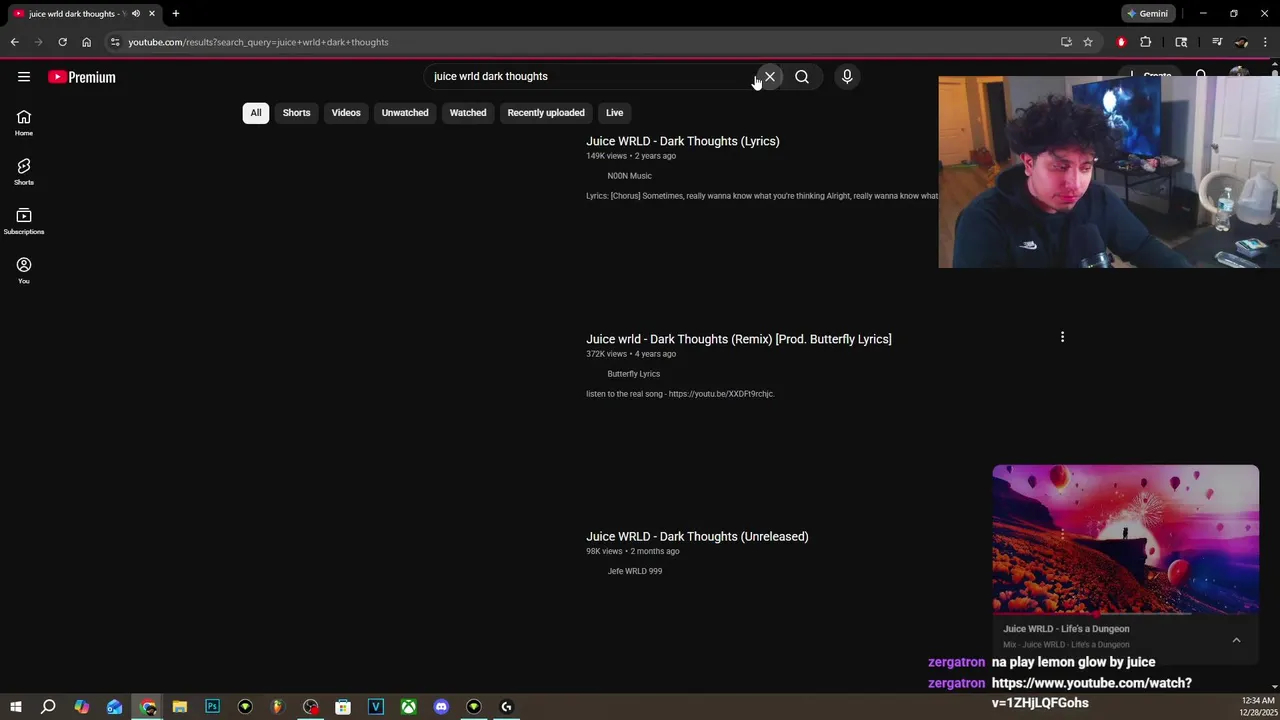Screen dimensions: 1280x720
Task: Open the Butterfly Lyrics channel
Action: tap(633, 374)
